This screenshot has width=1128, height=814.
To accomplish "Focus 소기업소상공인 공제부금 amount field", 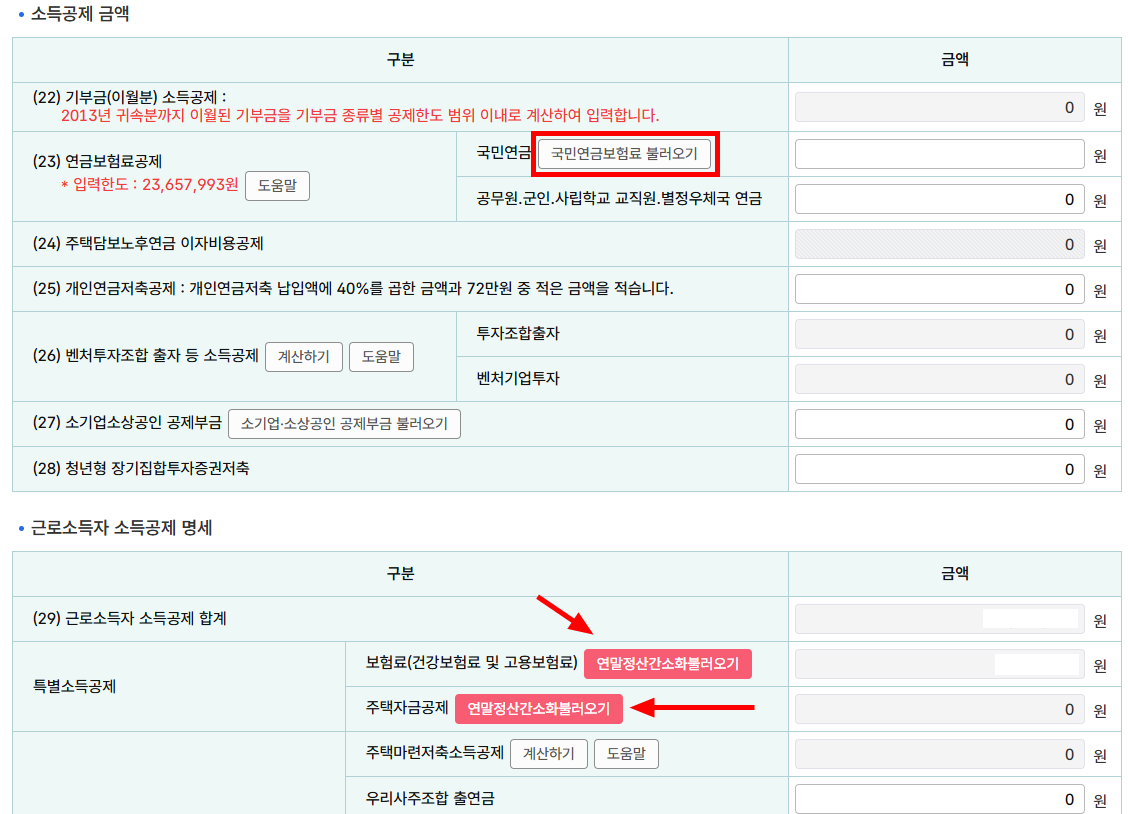I will (x=940, y=424).
